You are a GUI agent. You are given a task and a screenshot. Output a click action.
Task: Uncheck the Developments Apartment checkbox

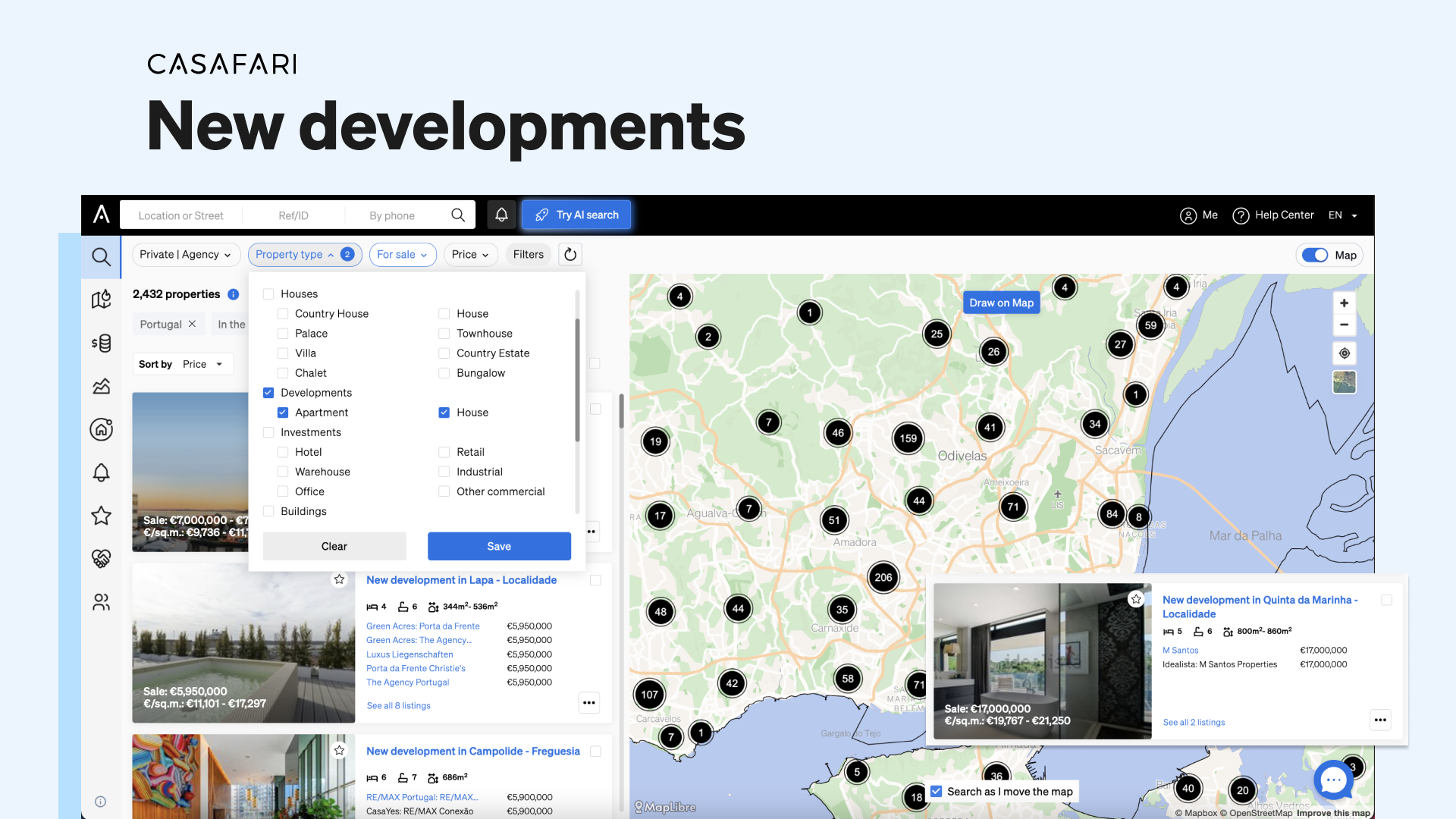pos(283,413)
